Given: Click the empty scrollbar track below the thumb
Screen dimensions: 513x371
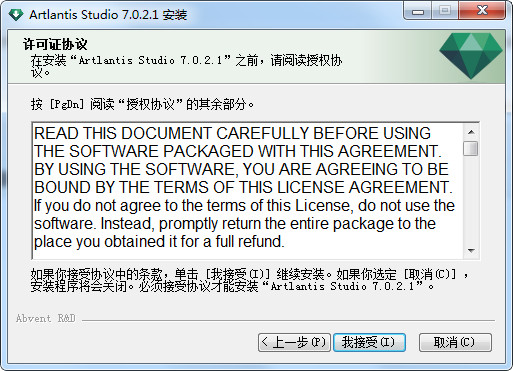Looking at the screenshot, I should click(471, 199).
